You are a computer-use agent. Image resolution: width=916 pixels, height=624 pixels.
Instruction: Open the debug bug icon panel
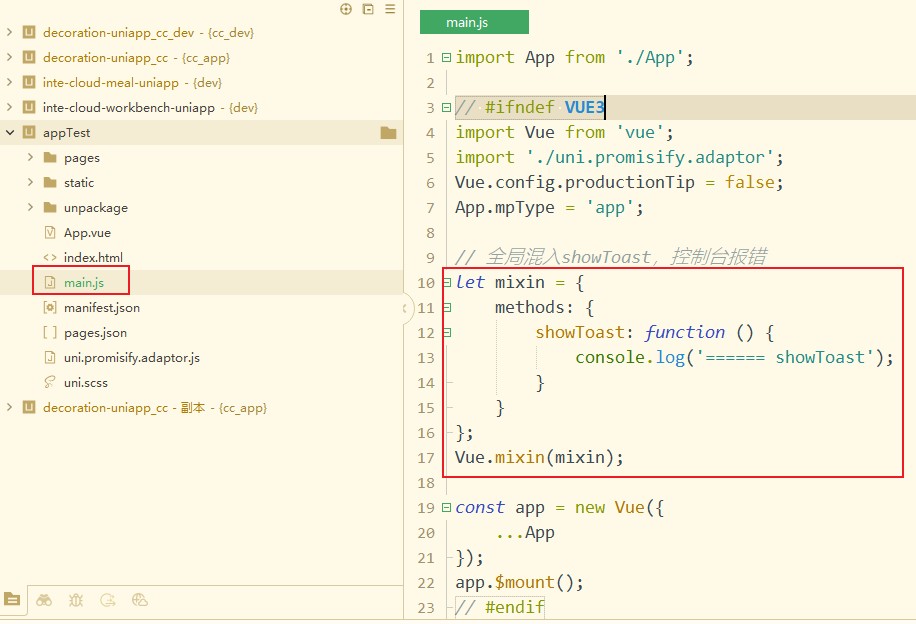76,600
